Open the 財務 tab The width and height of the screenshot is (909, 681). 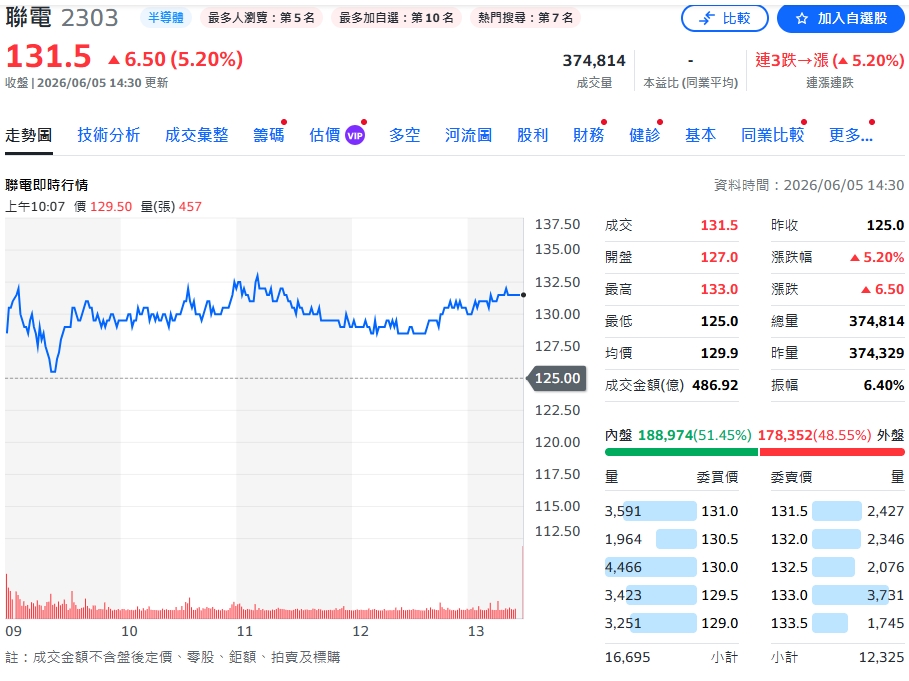(x=588, y=135)
